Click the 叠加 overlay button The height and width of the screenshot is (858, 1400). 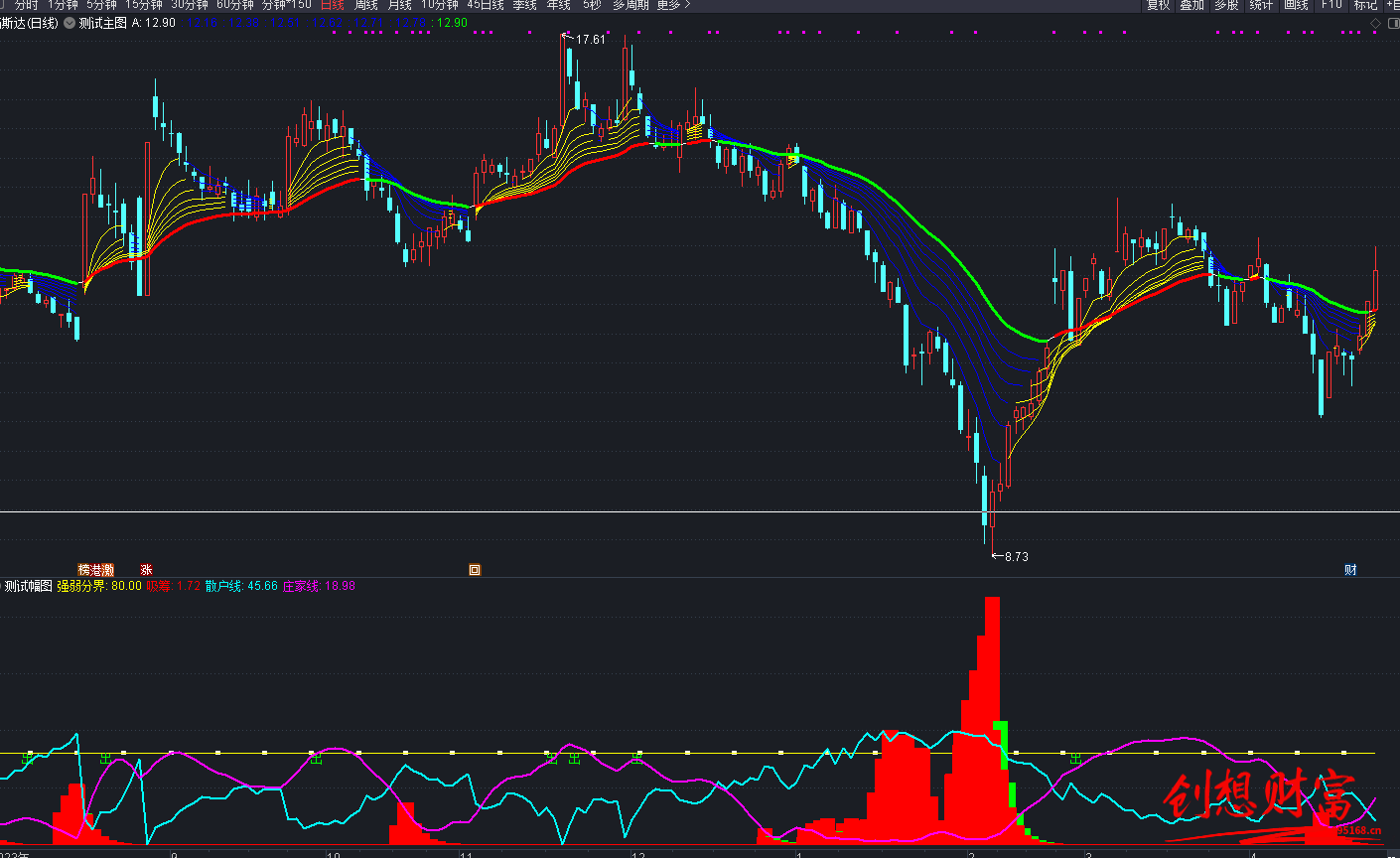pos(1191,5)
